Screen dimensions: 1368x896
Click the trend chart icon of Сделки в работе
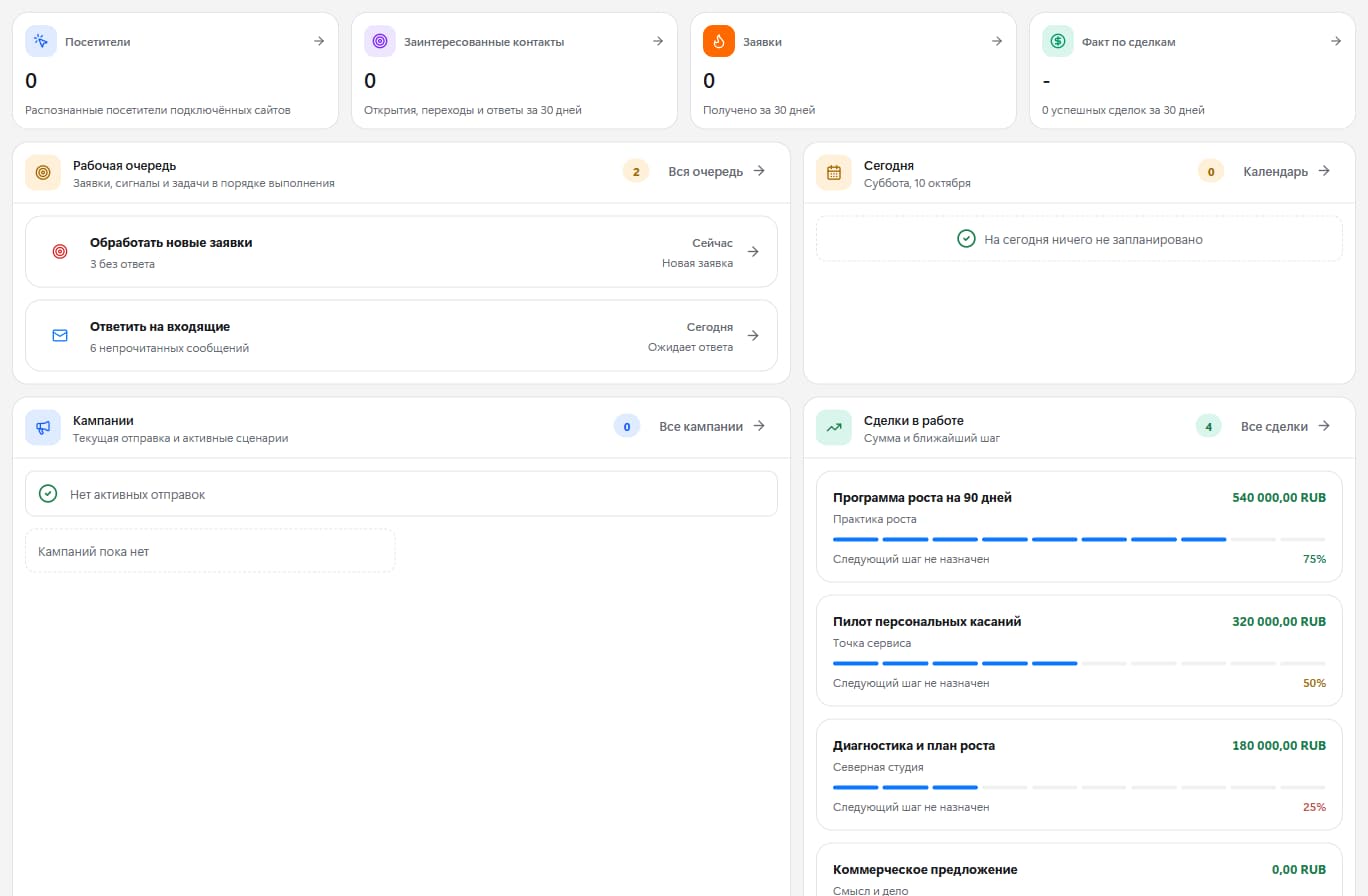834,427
